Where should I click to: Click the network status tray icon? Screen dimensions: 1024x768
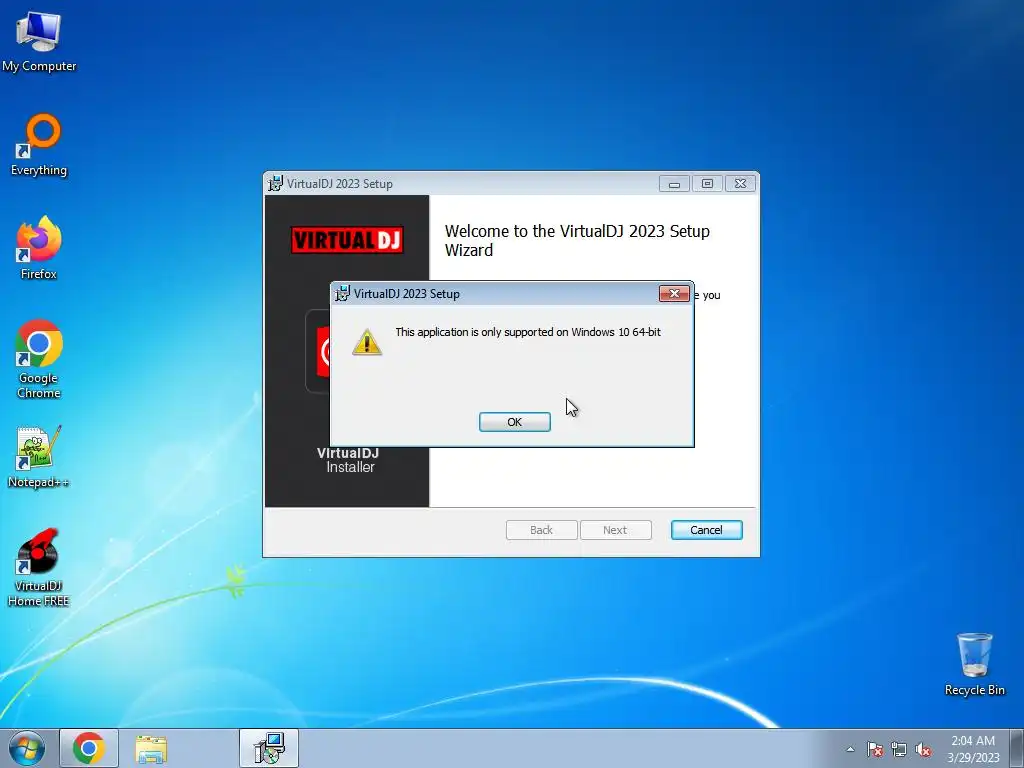(899, 749)
